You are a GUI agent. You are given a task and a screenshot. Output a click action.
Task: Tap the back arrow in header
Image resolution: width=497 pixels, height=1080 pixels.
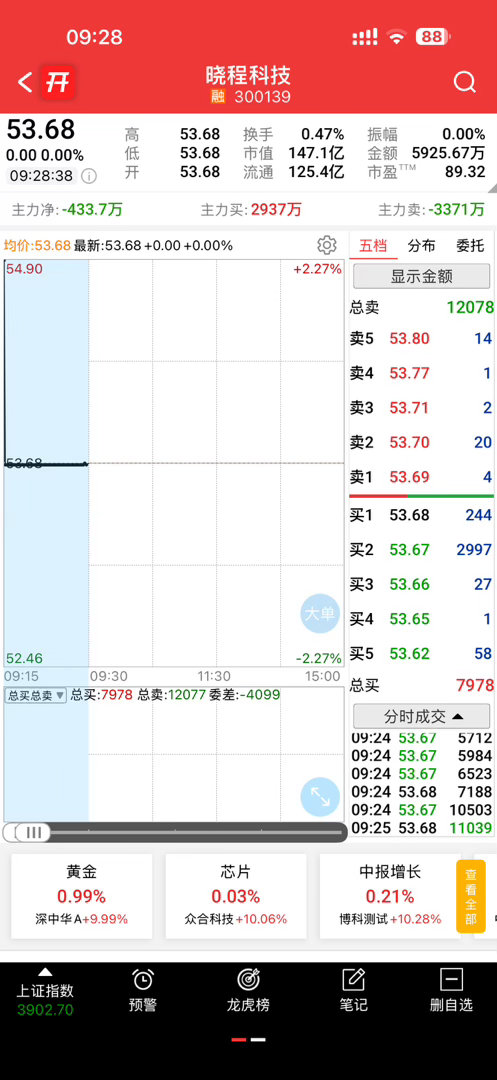25,83
